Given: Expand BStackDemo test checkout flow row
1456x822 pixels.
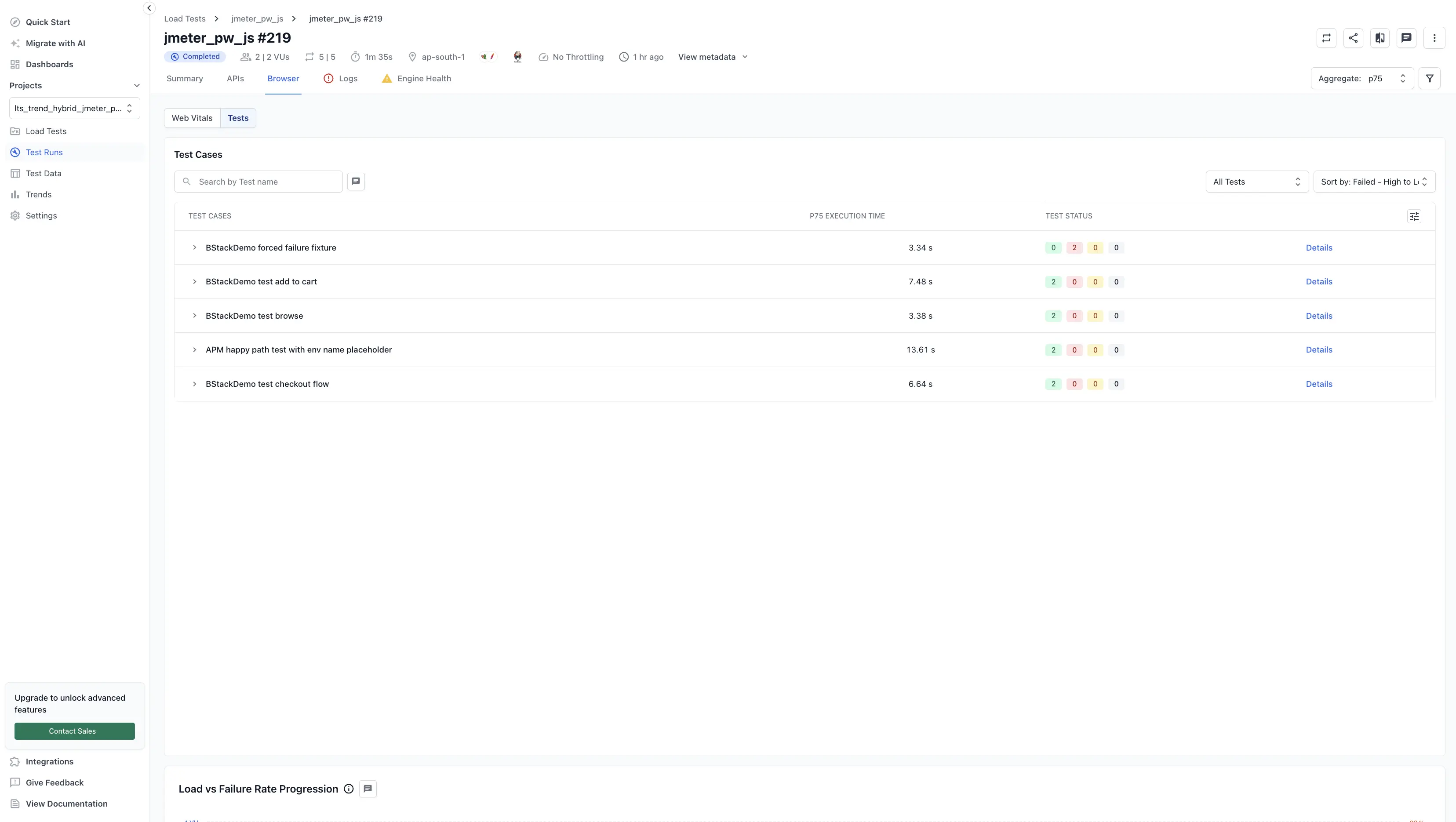Looking at the screenshot, I should tap(194, 384).
